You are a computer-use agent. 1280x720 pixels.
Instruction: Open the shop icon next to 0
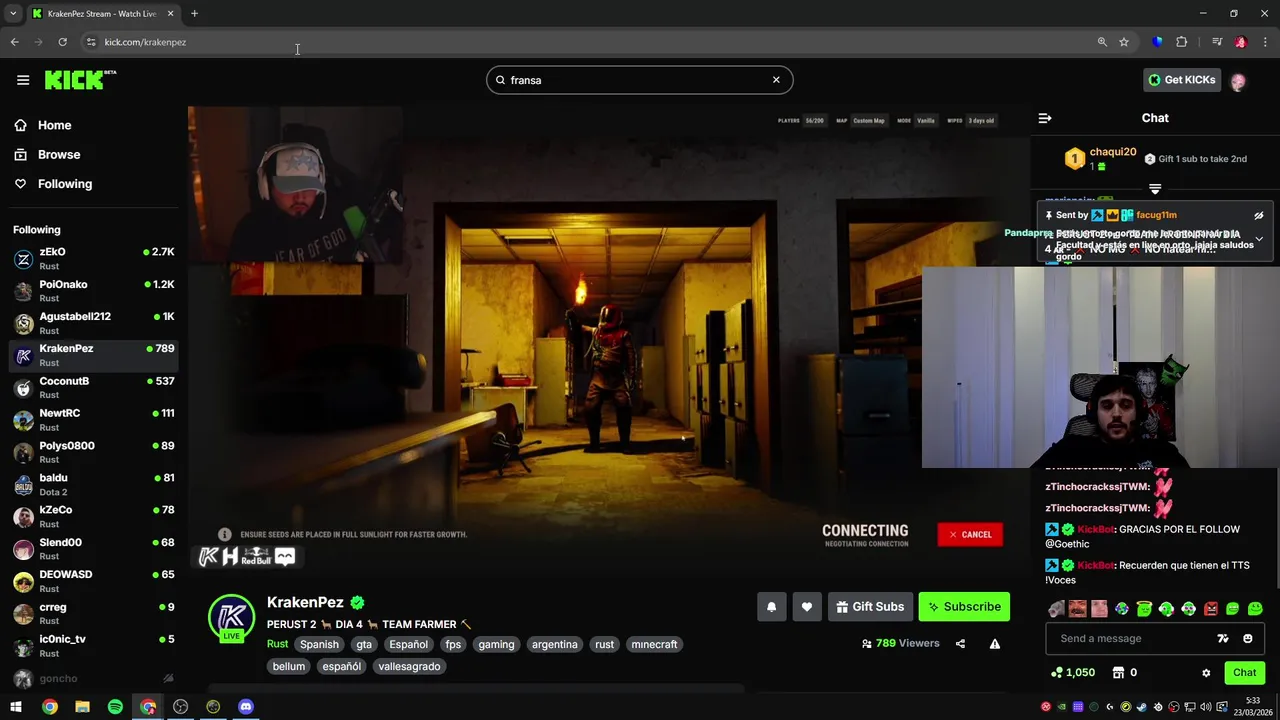(x=1119, y=673)
